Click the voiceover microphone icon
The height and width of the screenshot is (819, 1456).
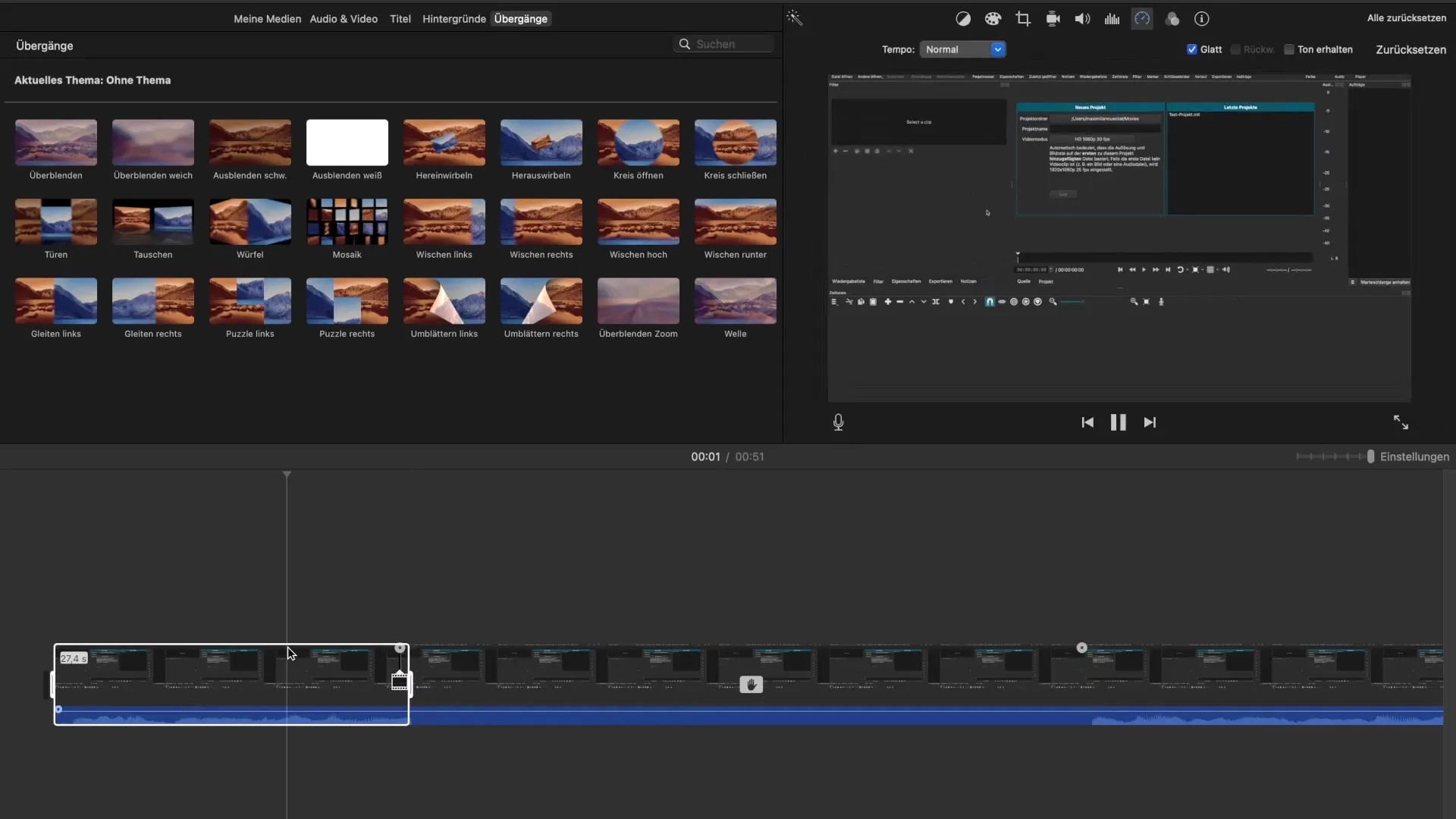(838, 422)
